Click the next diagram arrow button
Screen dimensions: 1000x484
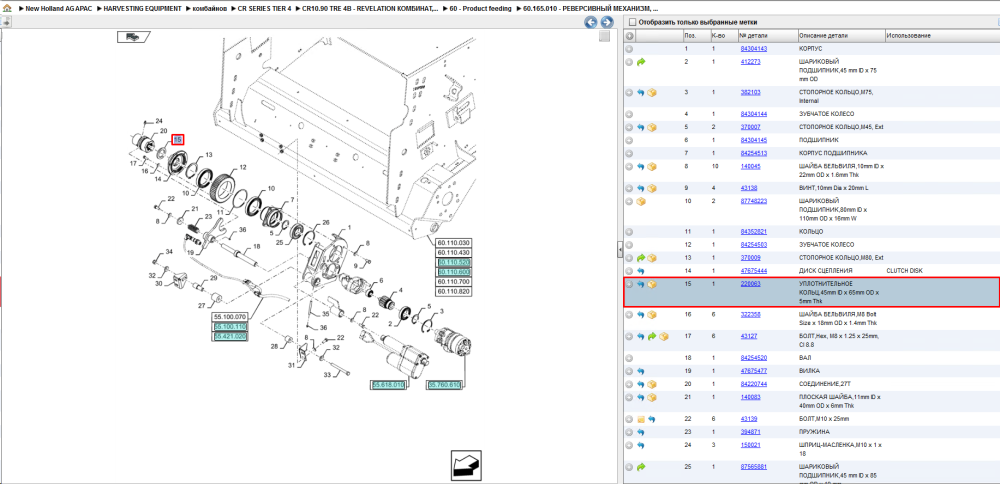607,23
